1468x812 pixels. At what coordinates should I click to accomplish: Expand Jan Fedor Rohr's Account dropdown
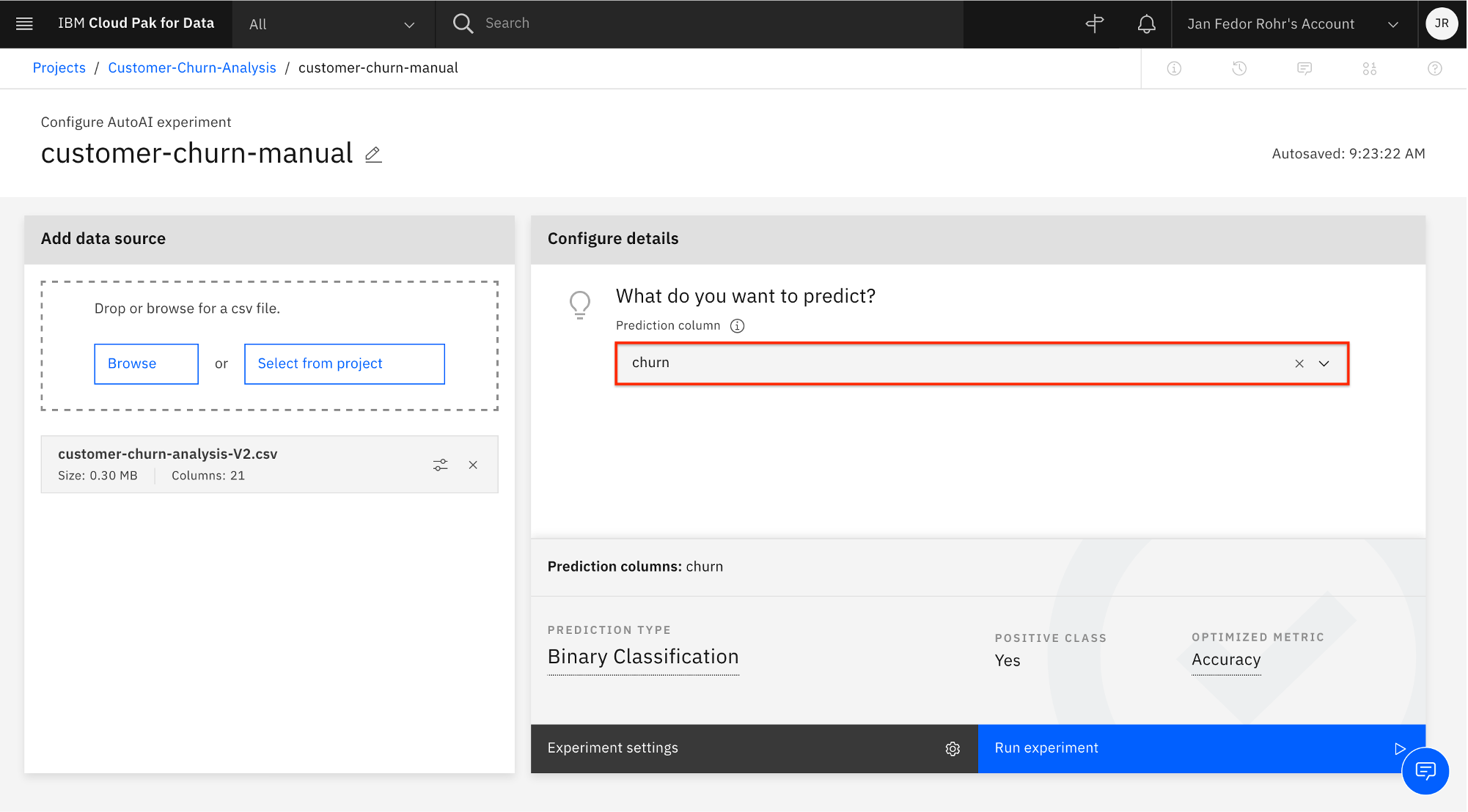(x=1392, y=23)
